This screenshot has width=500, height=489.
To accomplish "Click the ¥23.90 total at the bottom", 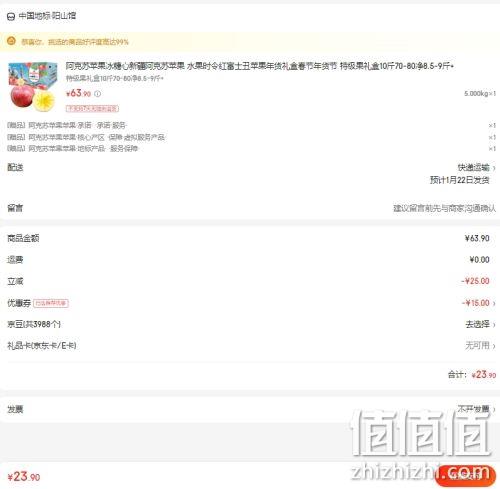I will coord(24,476).
